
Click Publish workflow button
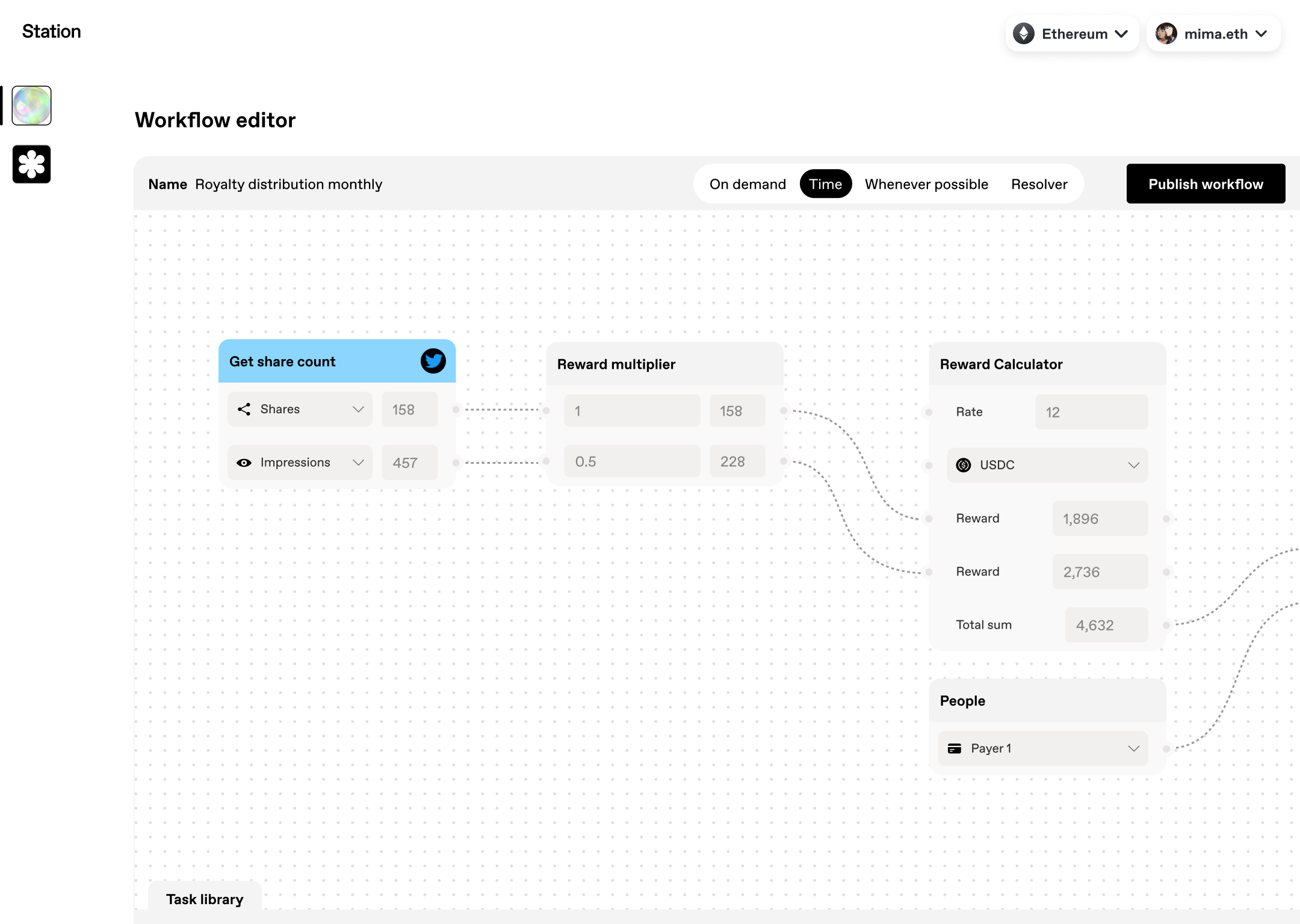click(x=1206, y=184)
